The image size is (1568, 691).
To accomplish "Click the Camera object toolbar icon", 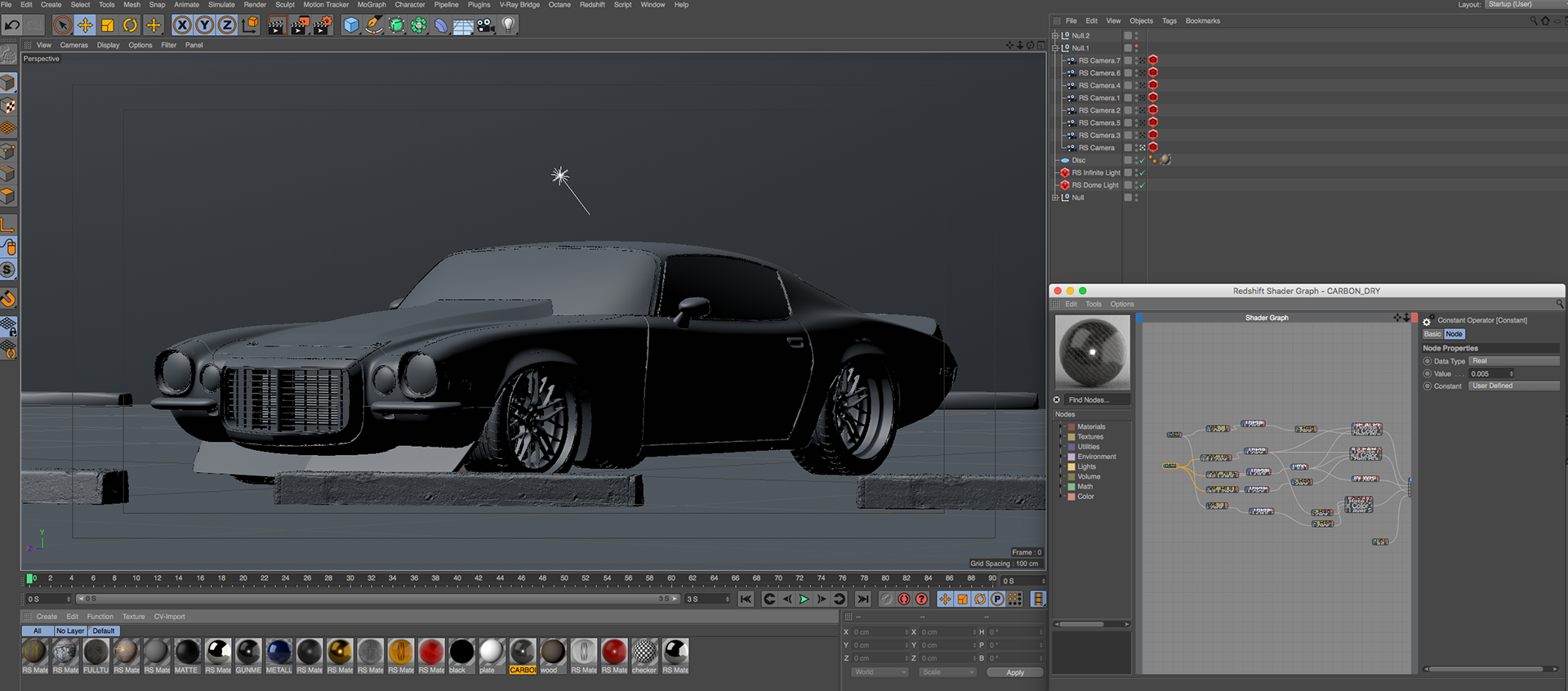I will click(x=486, y=25).
